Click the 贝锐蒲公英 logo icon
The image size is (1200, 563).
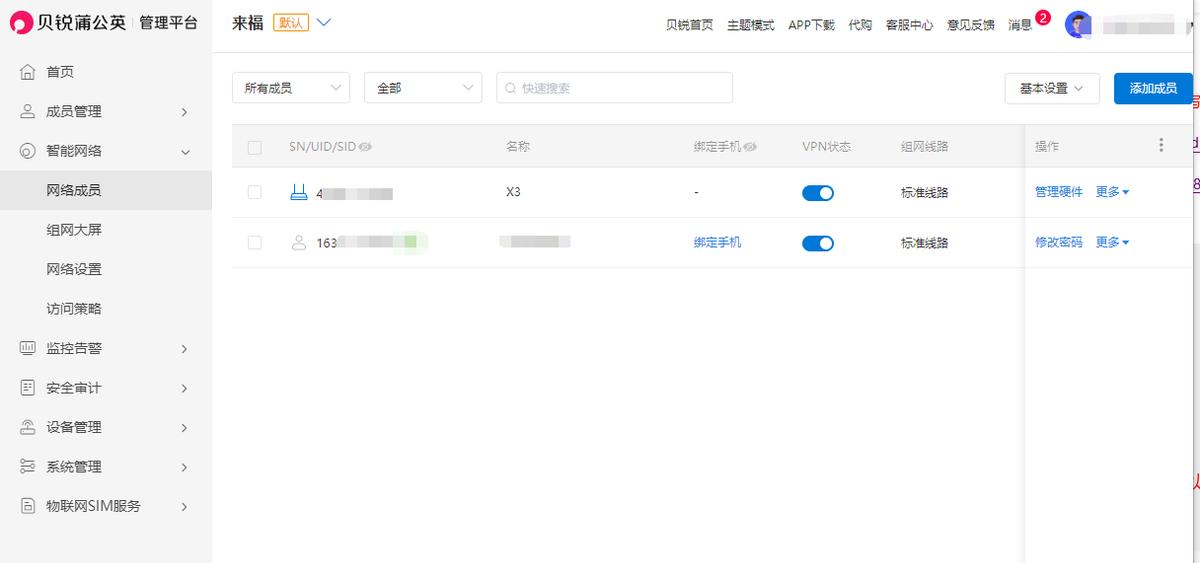click(22, 23)
